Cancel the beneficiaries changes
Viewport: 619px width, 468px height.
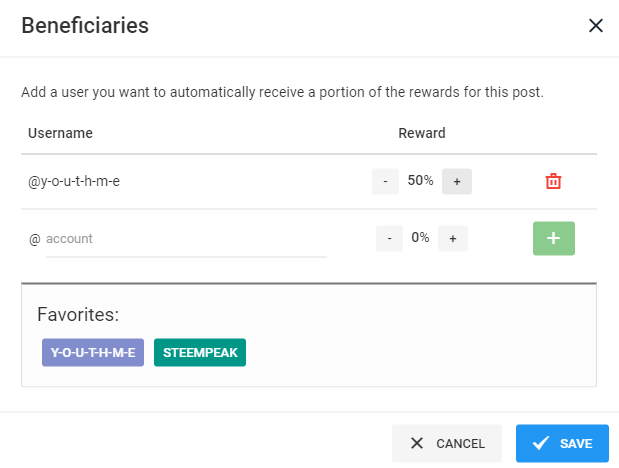(447, 443)
